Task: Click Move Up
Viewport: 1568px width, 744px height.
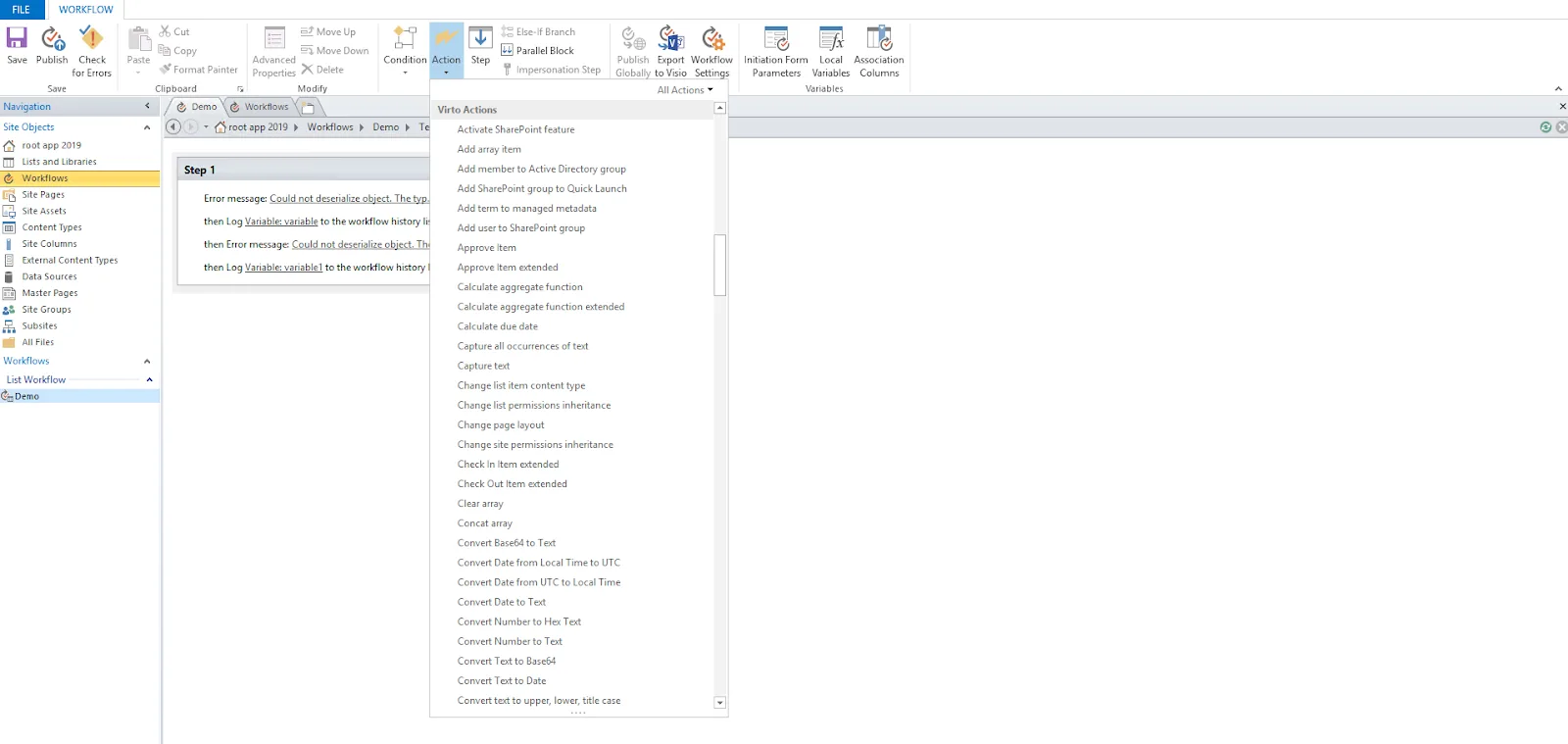Action: (328, 31)
